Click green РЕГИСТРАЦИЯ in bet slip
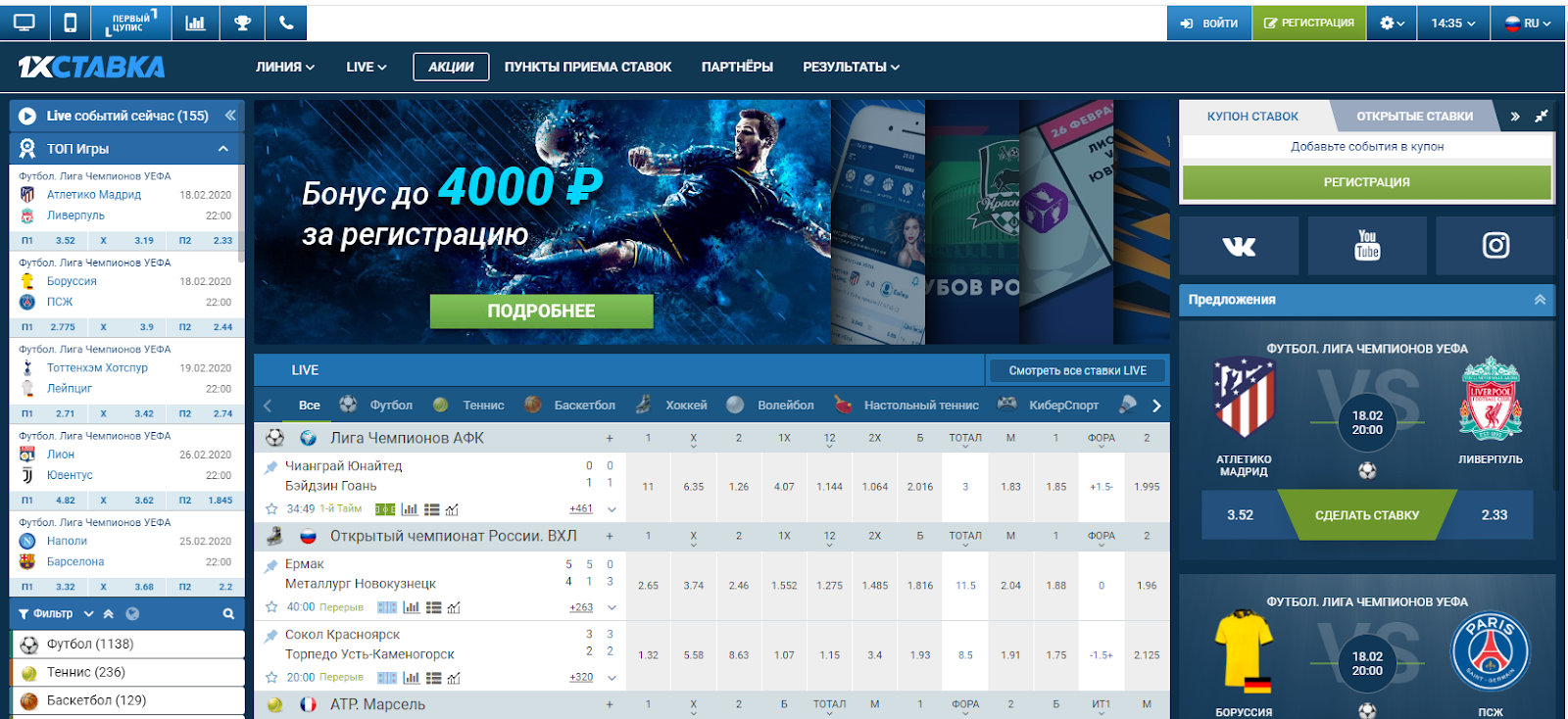 1366,182
